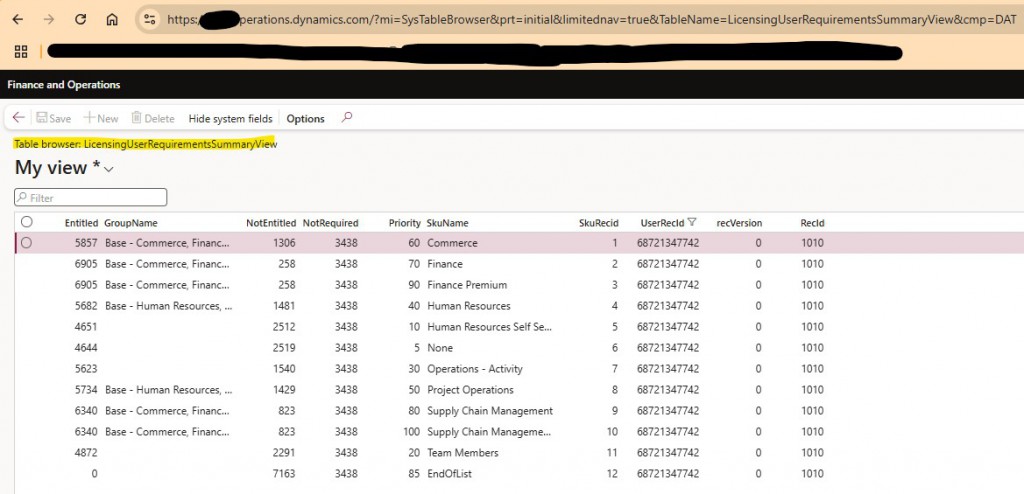Click the form back arrow beside Save
Viewport: 1024px width, 494px height.
tap(18, 118)
